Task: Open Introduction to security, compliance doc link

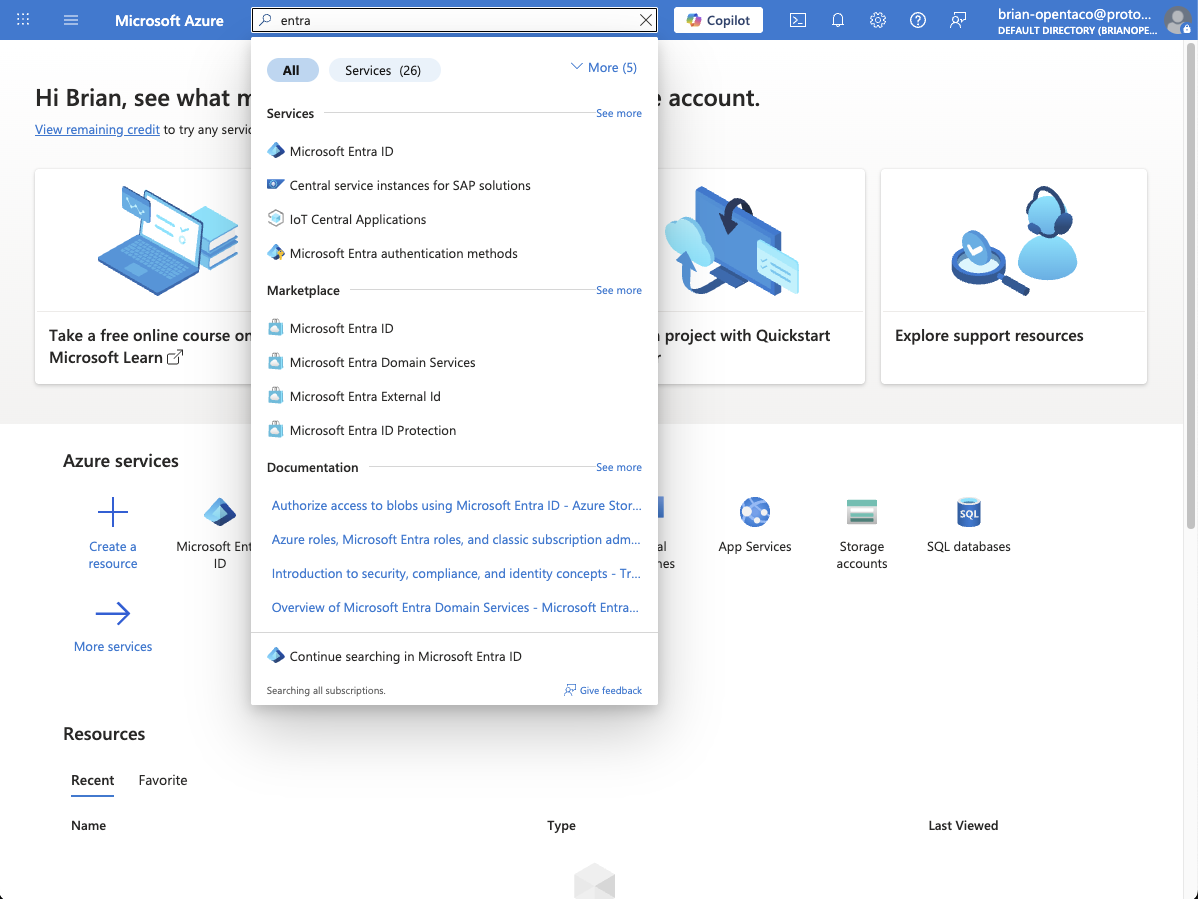Action: coord(456,574)
